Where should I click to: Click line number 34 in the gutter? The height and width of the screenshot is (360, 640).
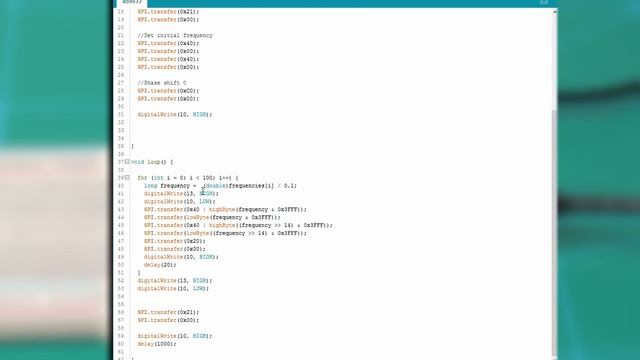[121, 138]
